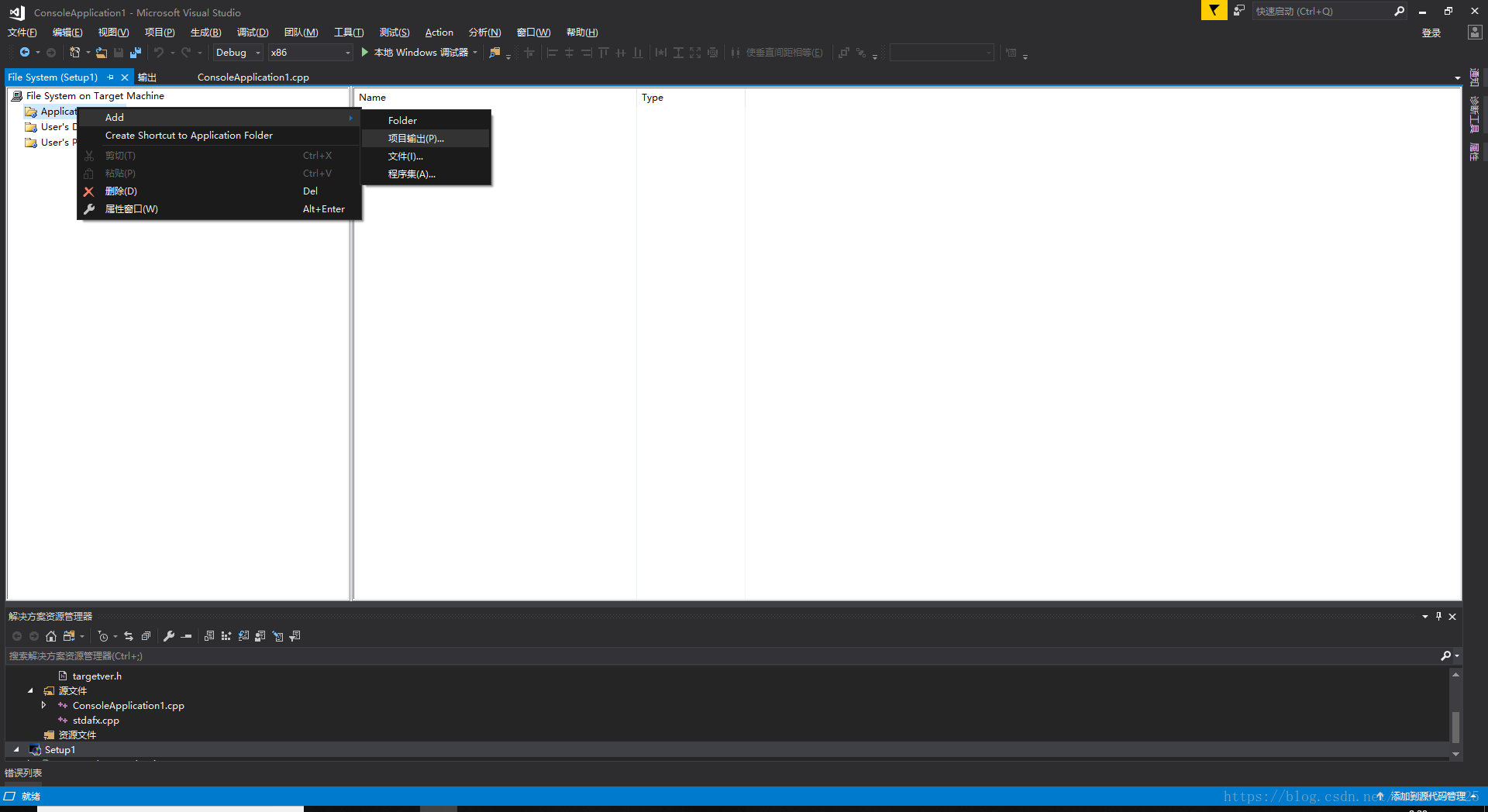Open the document tabs overflow dropdown arrow

point(1457,77)
